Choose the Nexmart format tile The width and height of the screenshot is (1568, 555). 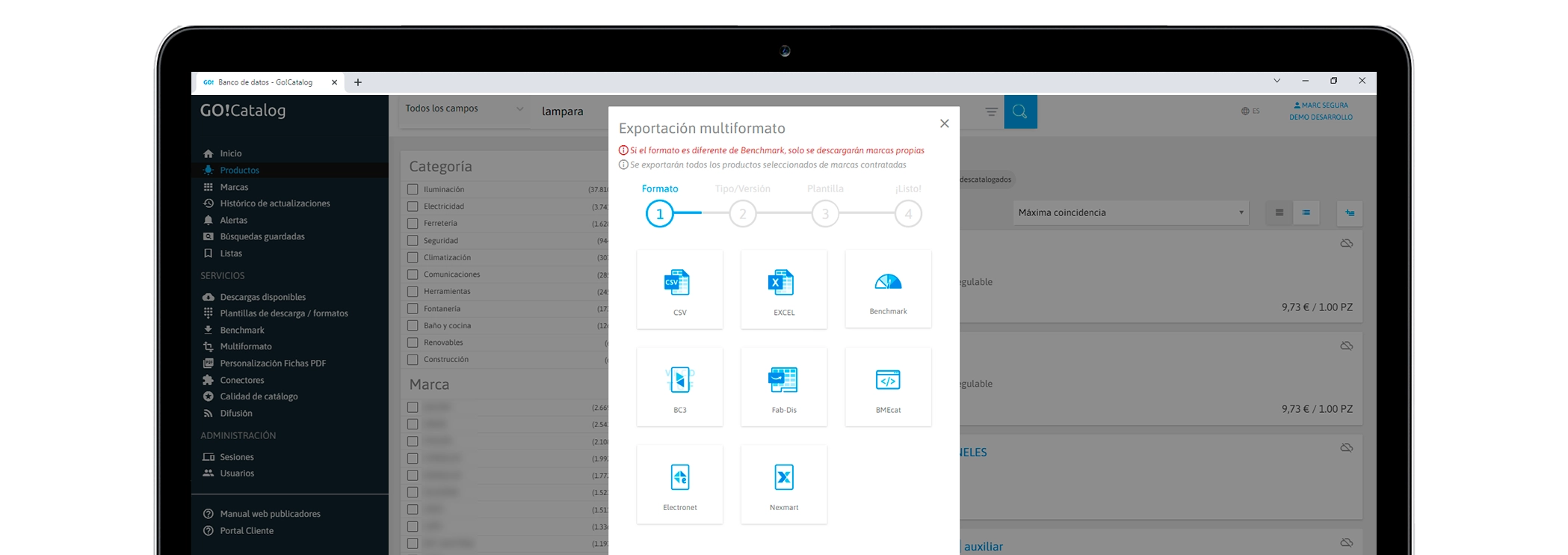[x=784, y=484]
